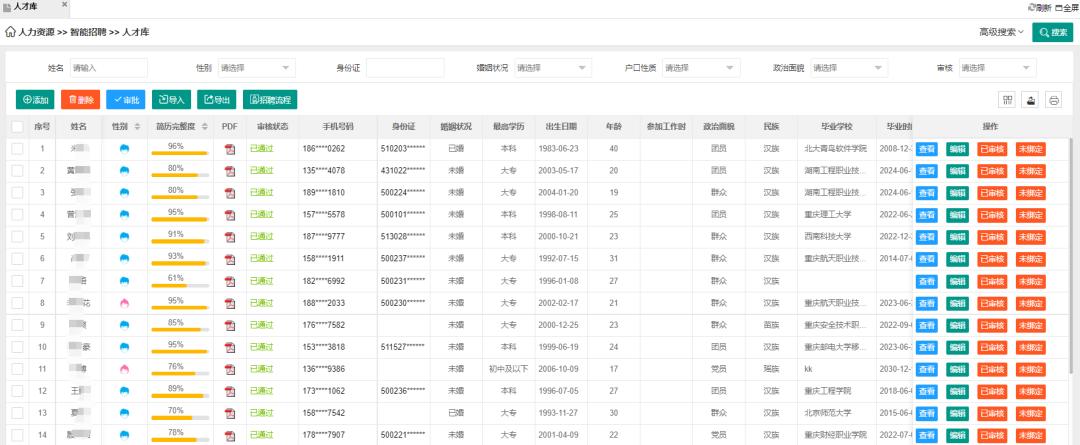
Task: Tick the checkbox for row 6
Action: 17,259
